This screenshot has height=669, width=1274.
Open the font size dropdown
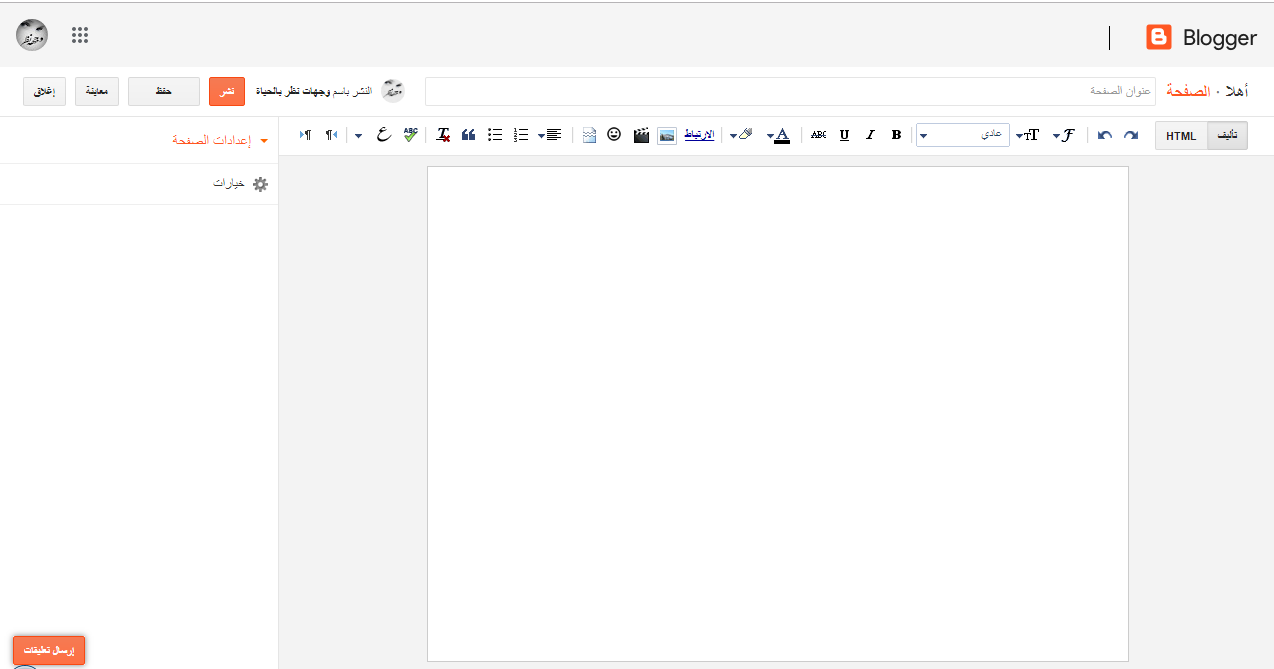coord(1028,135)
